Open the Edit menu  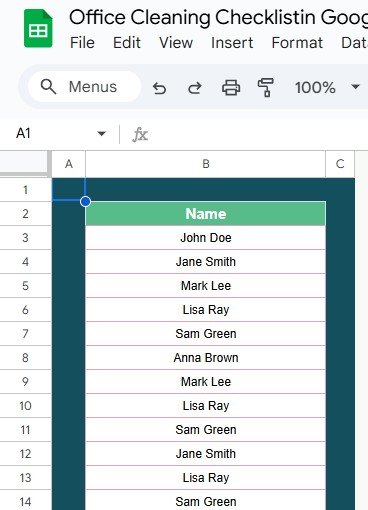127,43
